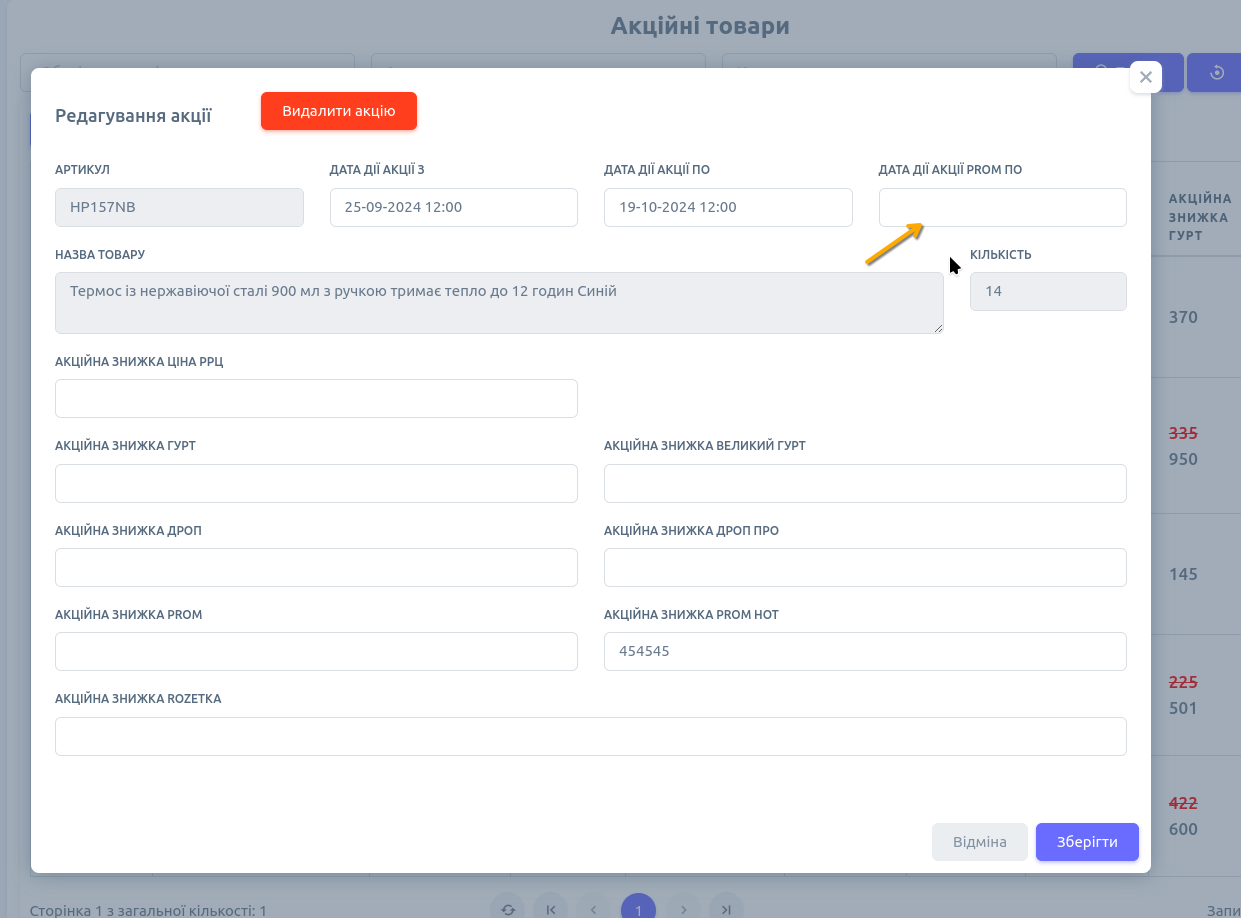Open the Дата дії акції з date picker

click(453, 207)
